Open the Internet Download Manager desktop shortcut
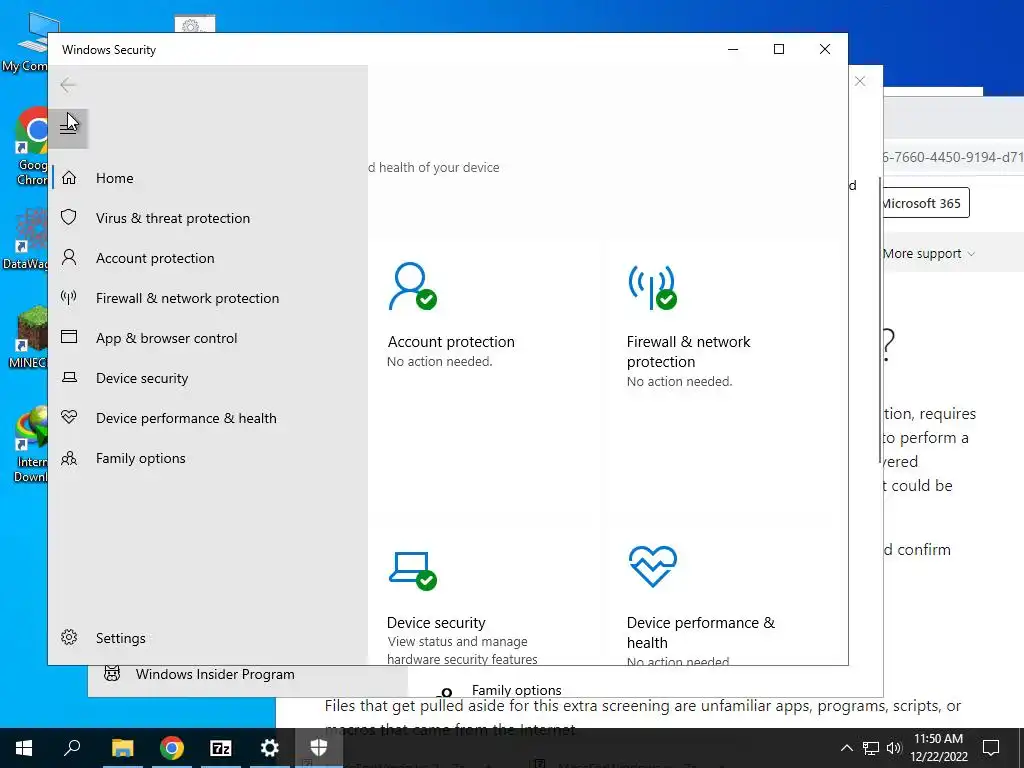 pyautogui.click(x=30, y=444)
